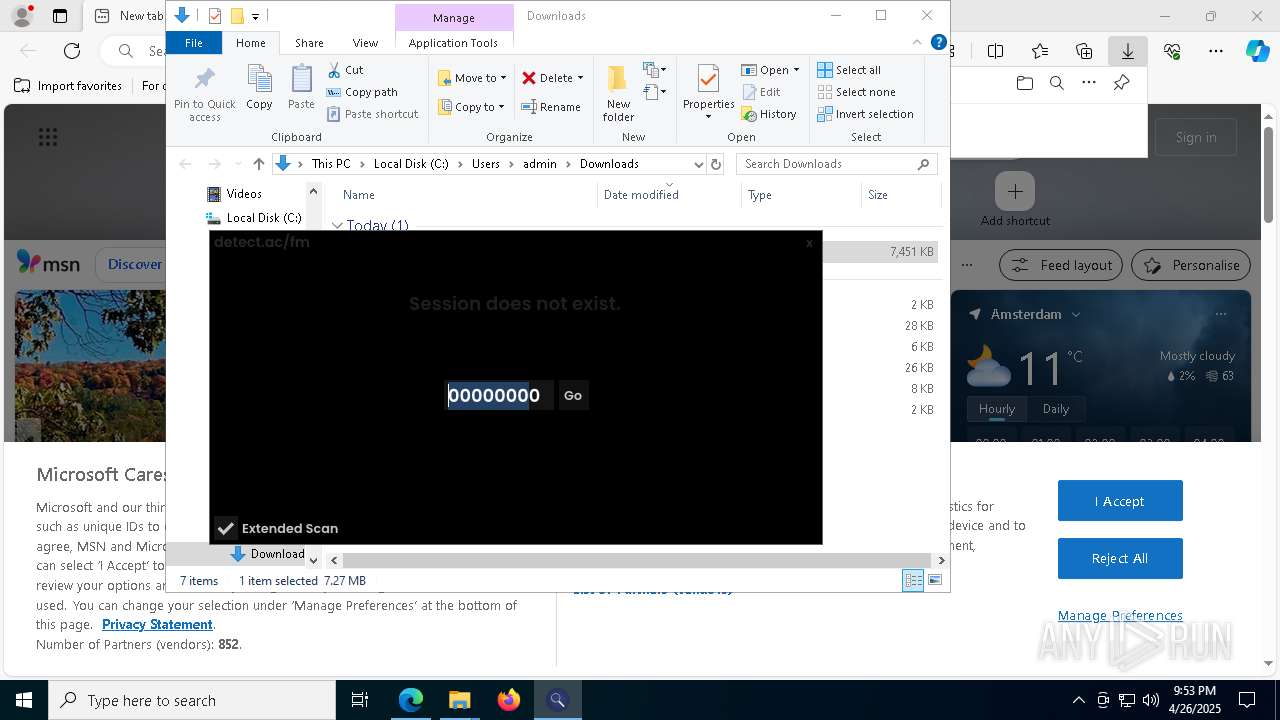Screen dimensions: 1280x720
Task: Click the Copy ribbon icon
Action: click(259, 80)
